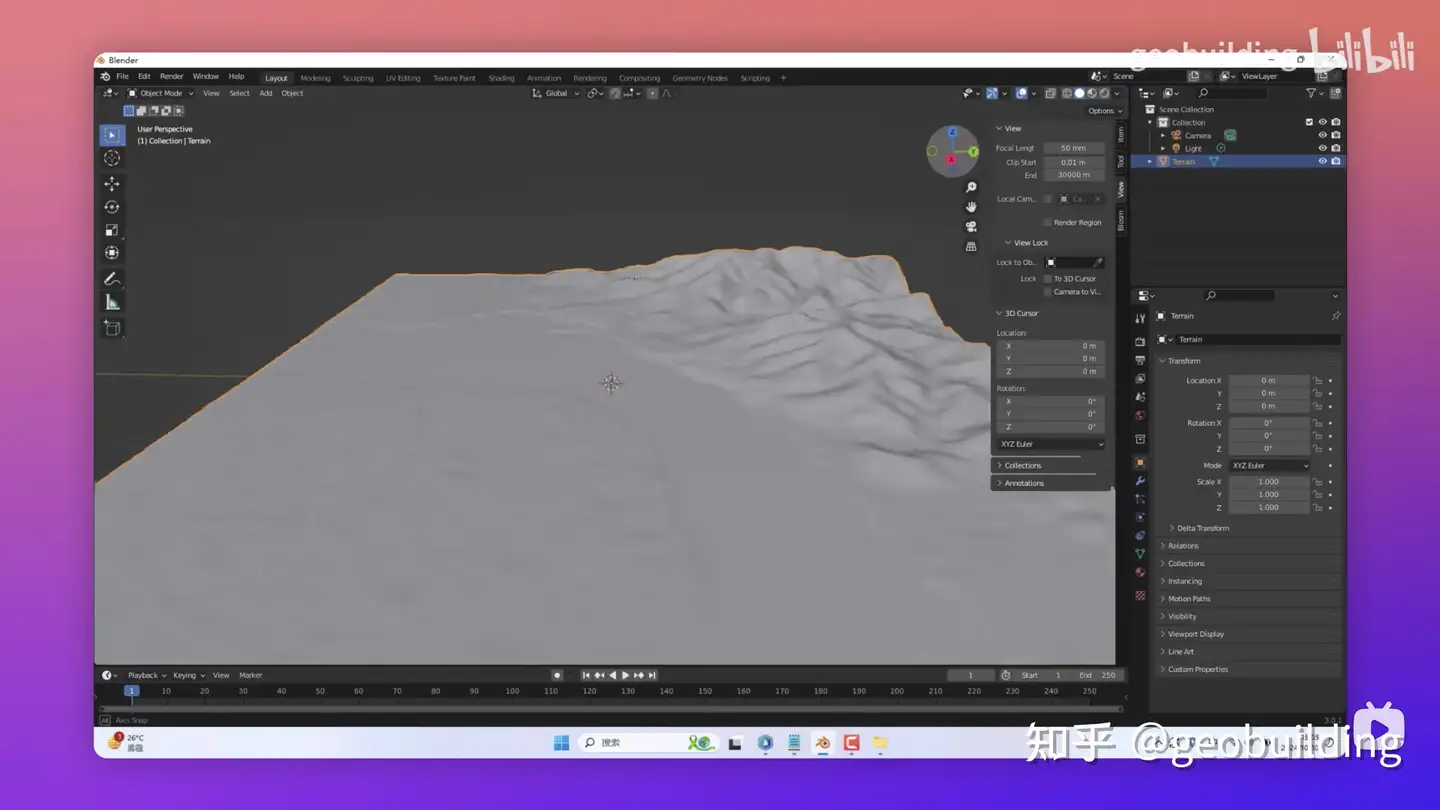Viewport: 1440px width, 810px height.
Task: Switch to the Sculpting workspace tab
Action: pos(358,78)
